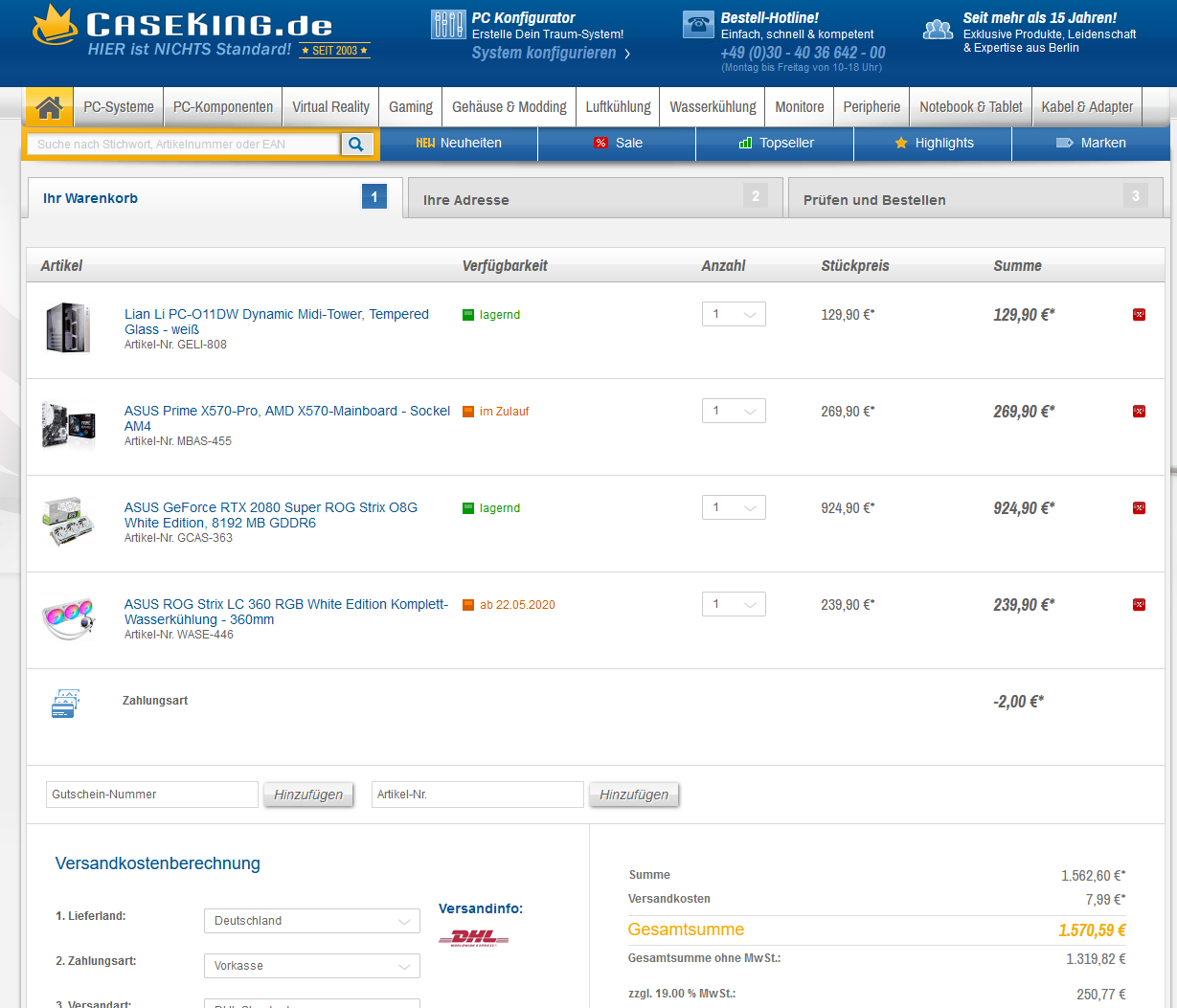Go to the Highlights section
Screen dimensions: 1177x1008
coord(934,143)
